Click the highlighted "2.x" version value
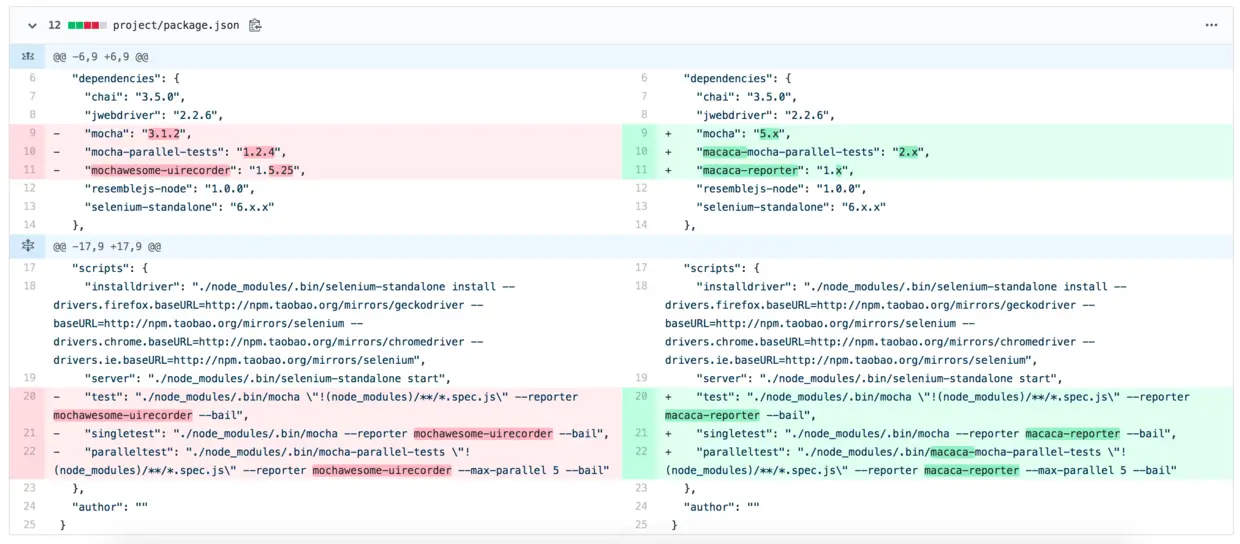 pos(910,152)
